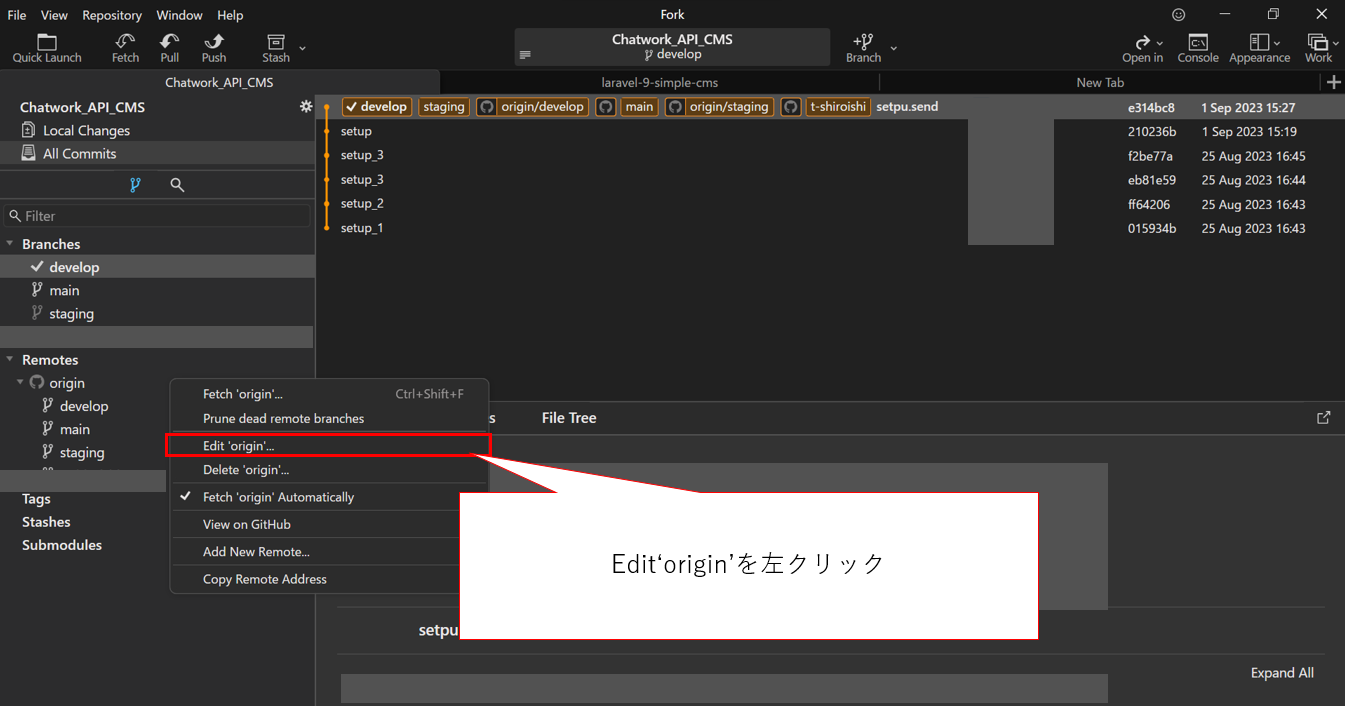
Task: Click the branch Filter input field
Action: [x=157, y=216]
